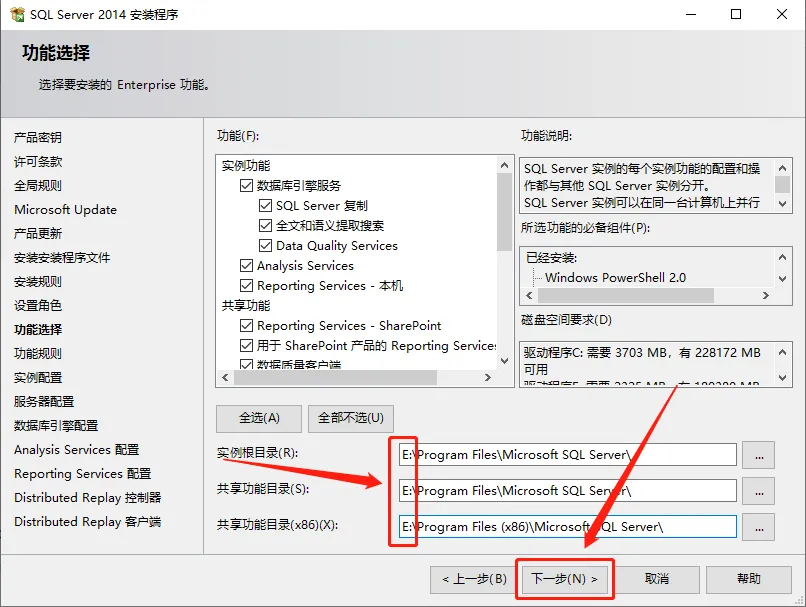Browse for the 共享功能目录(x86) folder
Viewport: 806px width, 607px height.
[x=759, y=527]
